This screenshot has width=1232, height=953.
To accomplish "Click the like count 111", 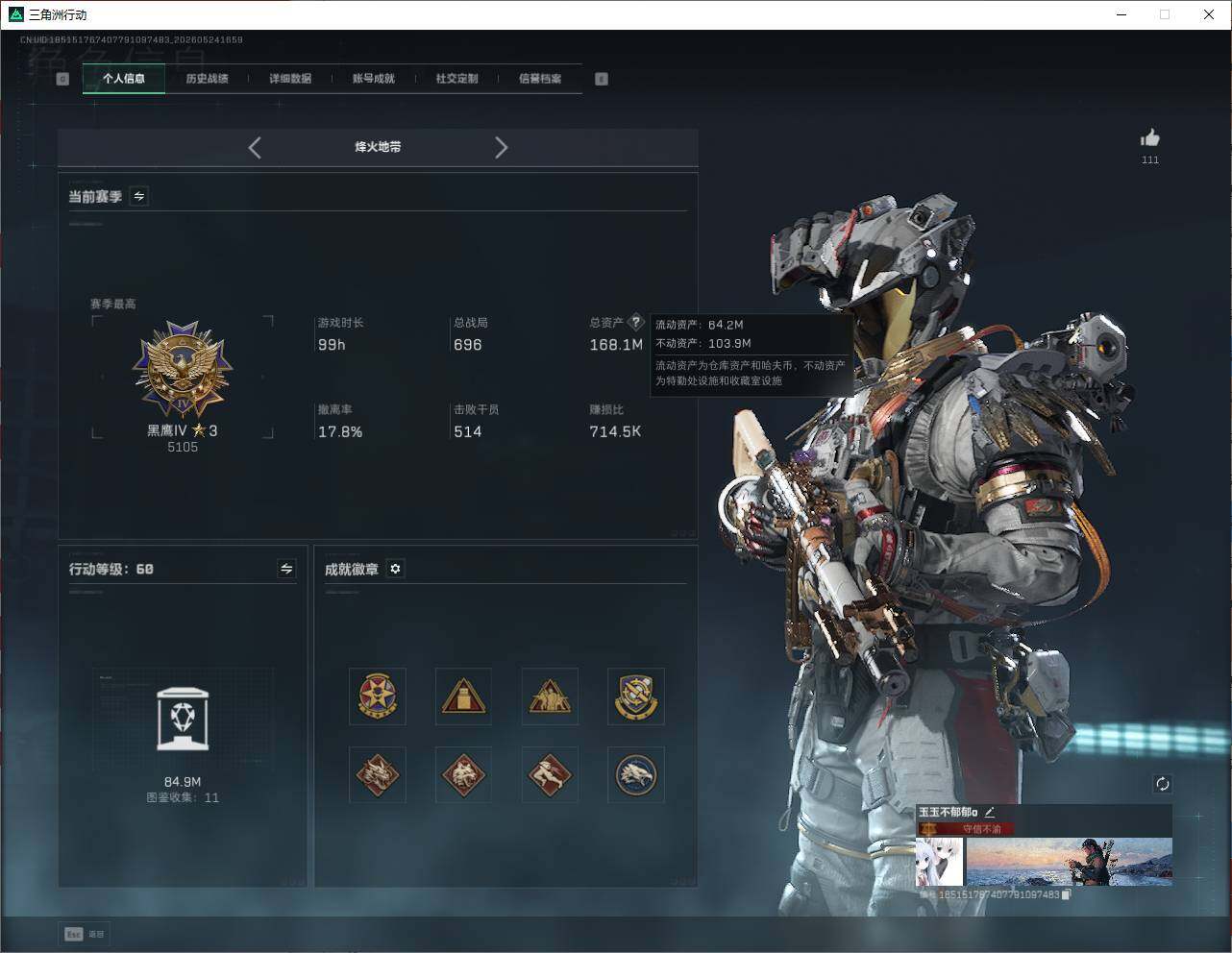I will (1150, 160).
